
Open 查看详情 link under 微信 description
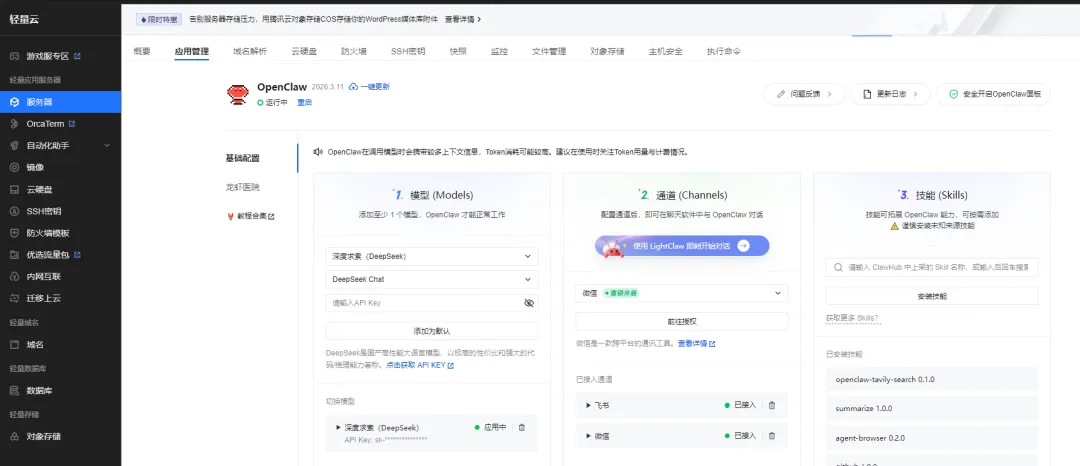tap(696, 343)
